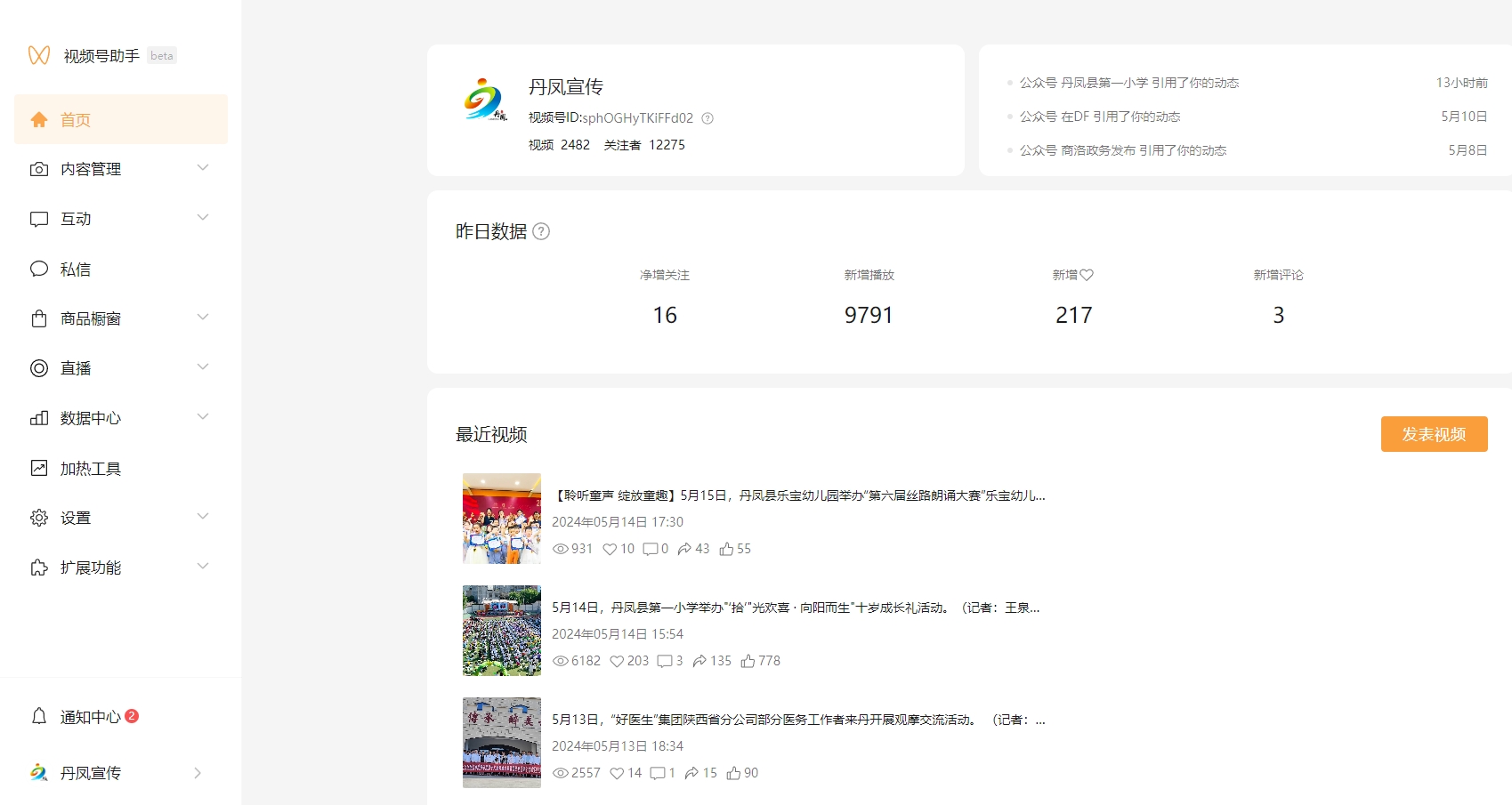Click the heart icon on the 5月14日 video
This screenshot has height=805, width=1512.
pos(617,661)
